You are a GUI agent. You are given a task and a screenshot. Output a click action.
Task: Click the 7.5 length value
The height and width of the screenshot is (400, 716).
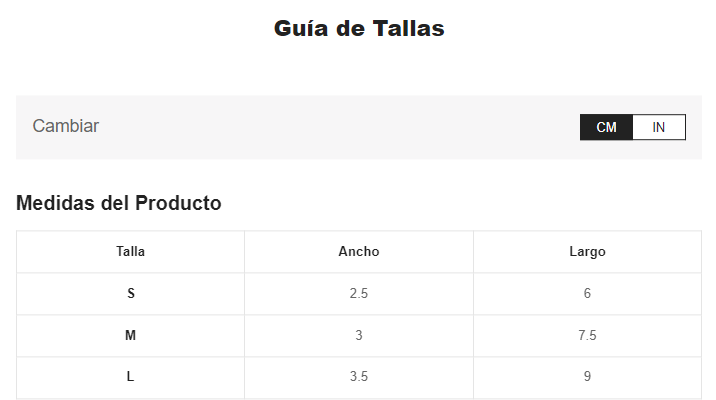587,336
